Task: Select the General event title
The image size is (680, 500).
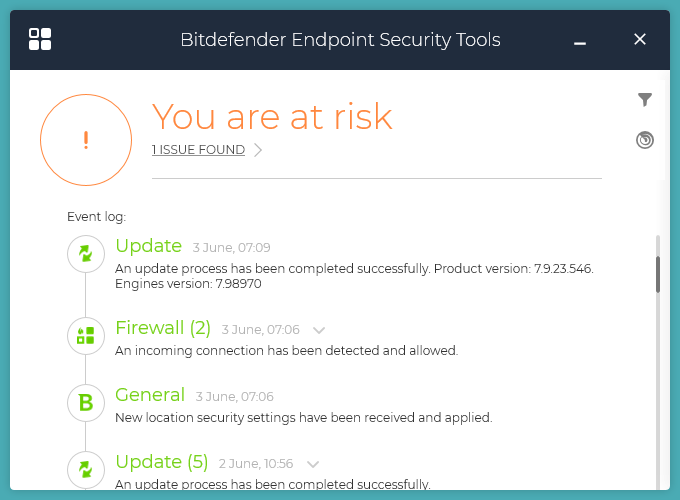Action: pyautogui.click(x=150, y=395)
